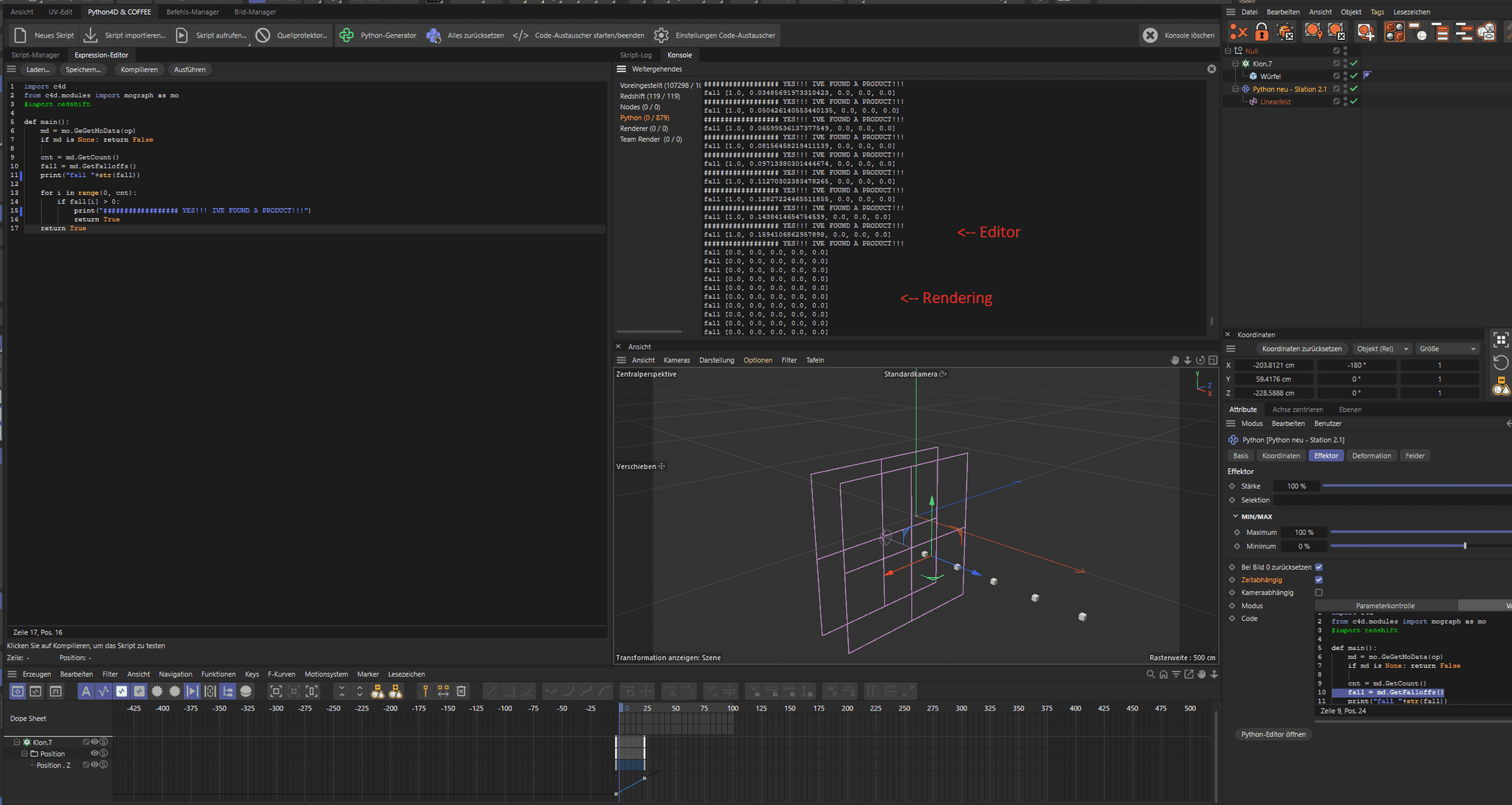Collapse Klon.7 track in timeline

coord(17,742)
